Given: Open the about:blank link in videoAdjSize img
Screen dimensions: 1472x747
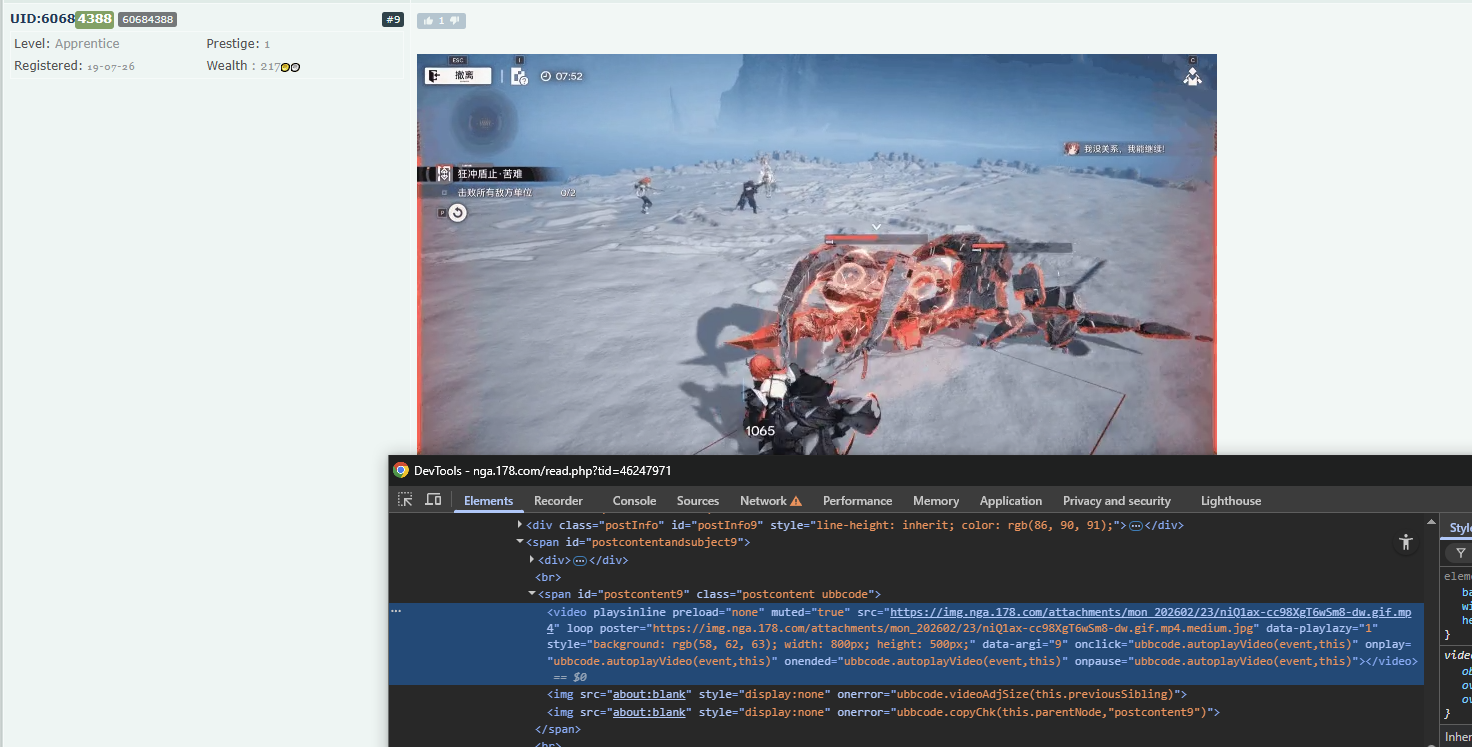Looking at the screenshot, I should point(649,694).
